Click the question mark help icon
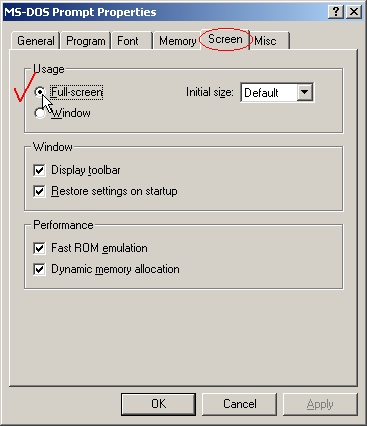This screenshot has width=367, height=426. 336,12
